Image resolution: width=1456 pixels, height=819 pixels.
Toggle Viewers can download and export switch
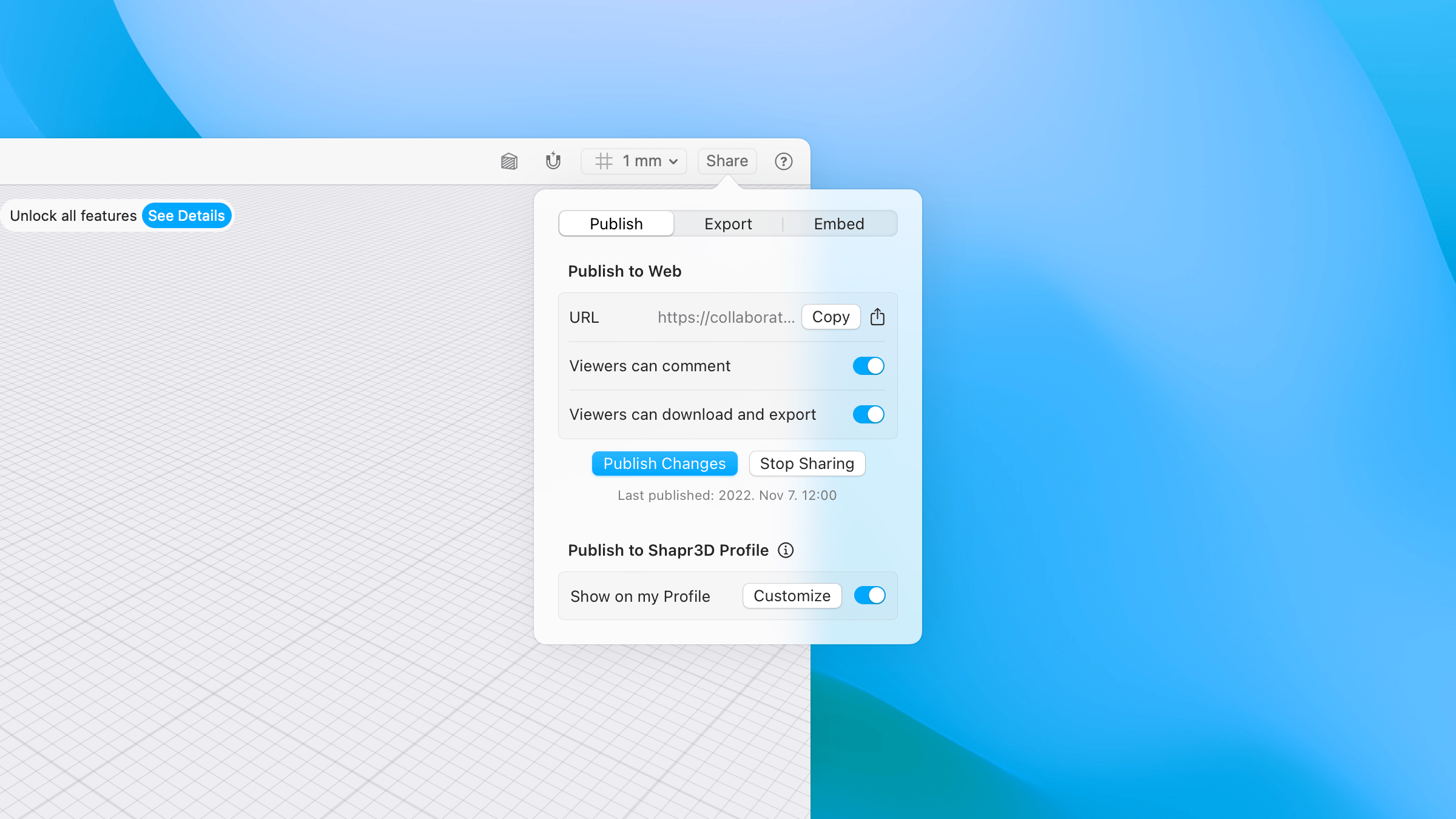868,414
